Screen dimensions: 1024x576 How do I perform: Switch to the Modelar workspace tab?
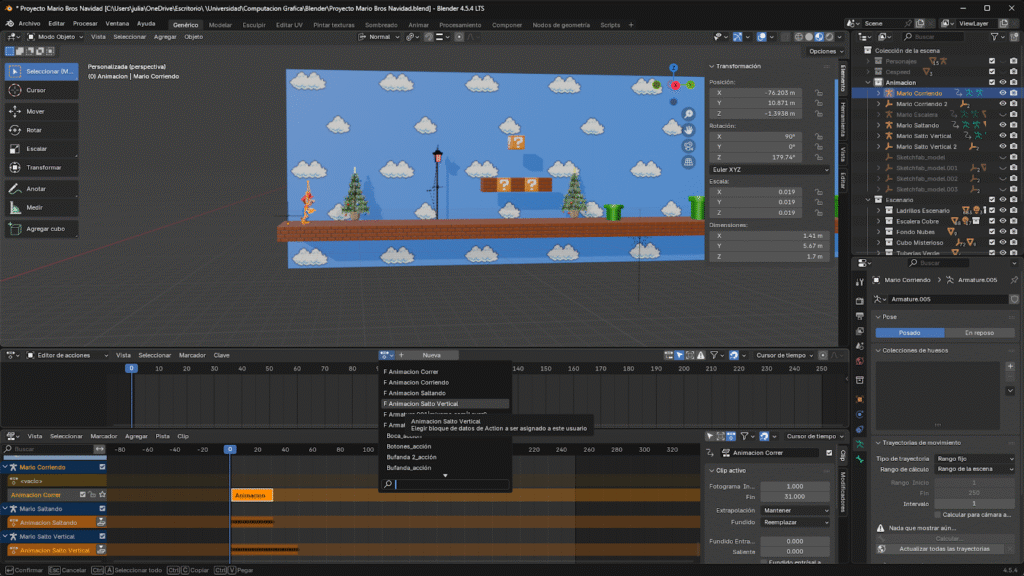pyautogui.click(x=220, y=25)
